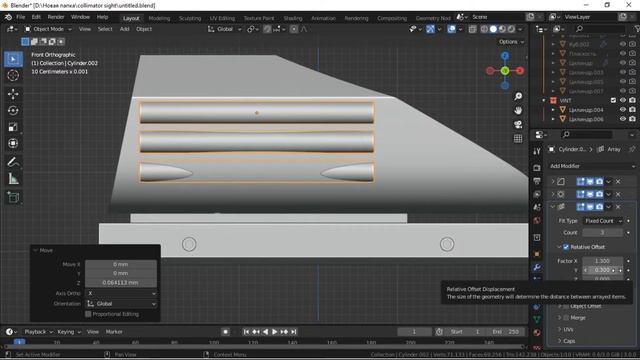The image size is (640, 360).
Task: Open the Scene properties tab
Action: click(537, 207)
